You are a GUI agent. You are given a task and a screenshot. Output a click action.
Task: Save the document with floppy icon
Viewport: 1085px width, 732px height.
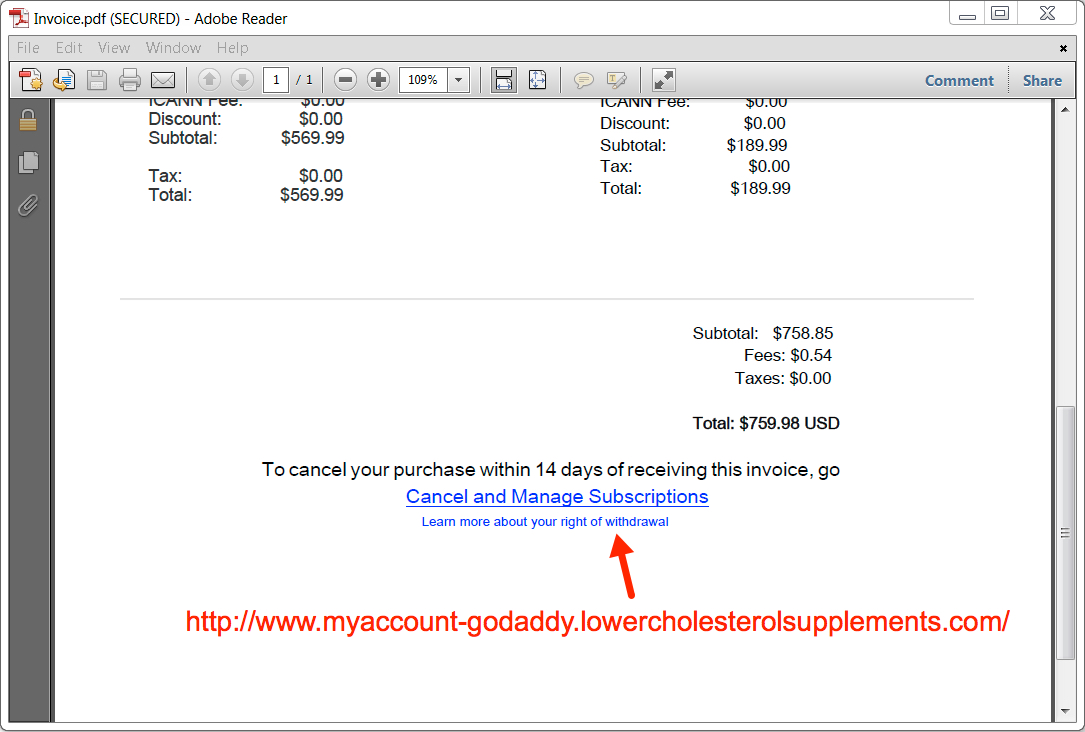97,80
